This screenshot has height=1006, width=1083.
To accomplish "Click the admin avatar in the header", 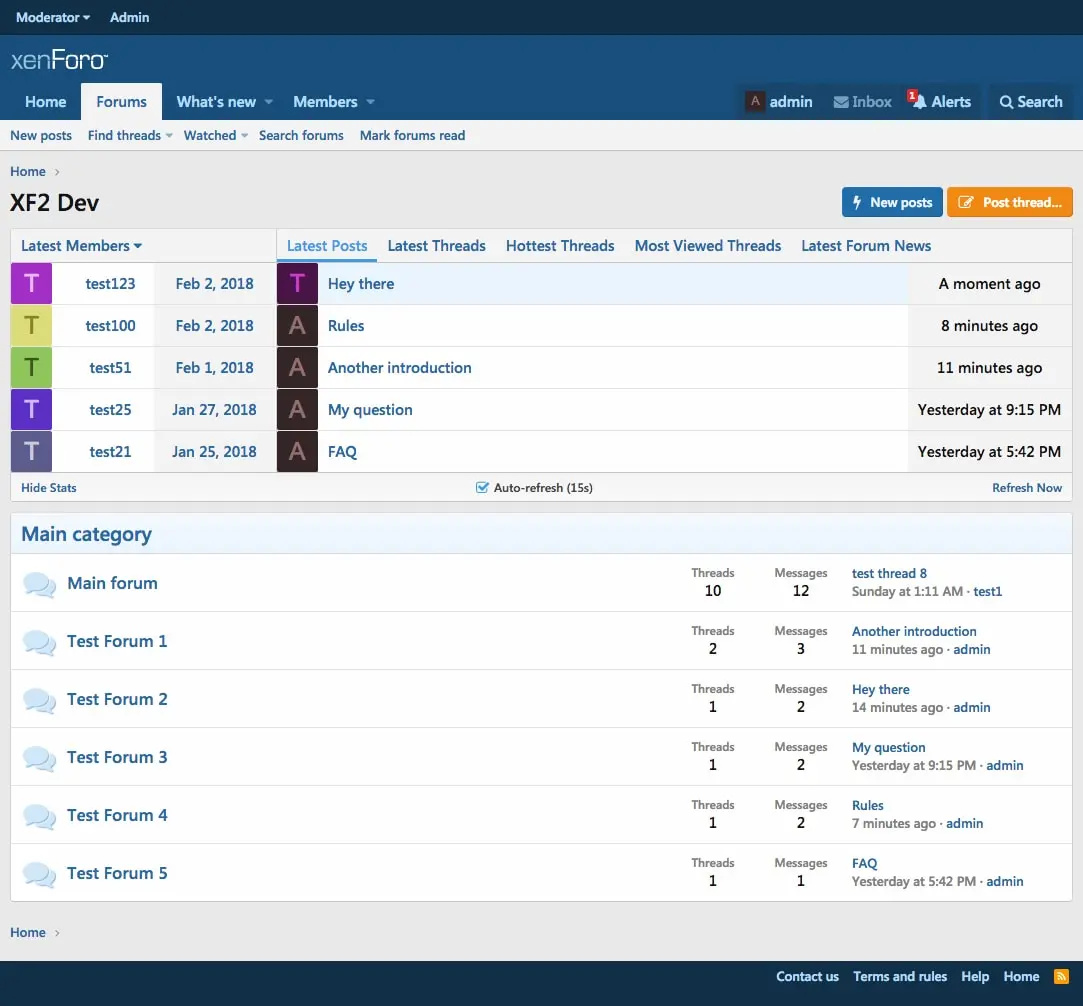I will click(755, 101).
